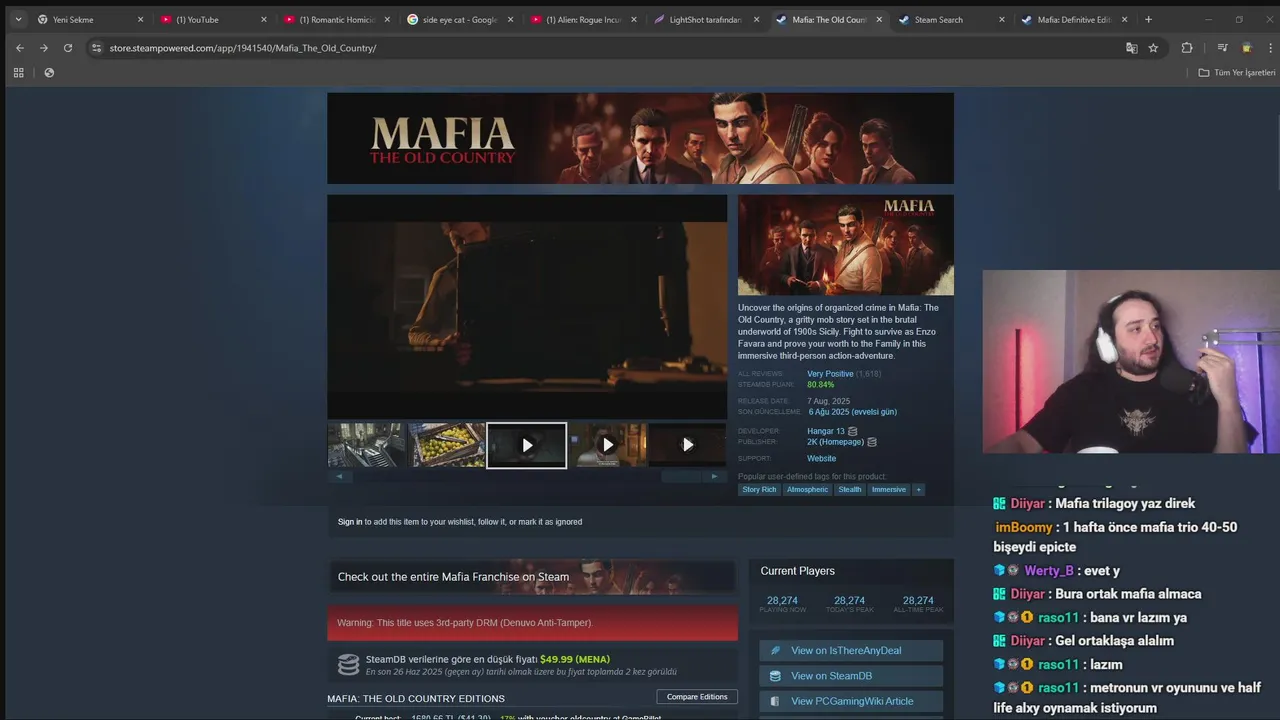Click View on SteamDB button
The height and width of the screenshot is (720, 1280).
851,676
